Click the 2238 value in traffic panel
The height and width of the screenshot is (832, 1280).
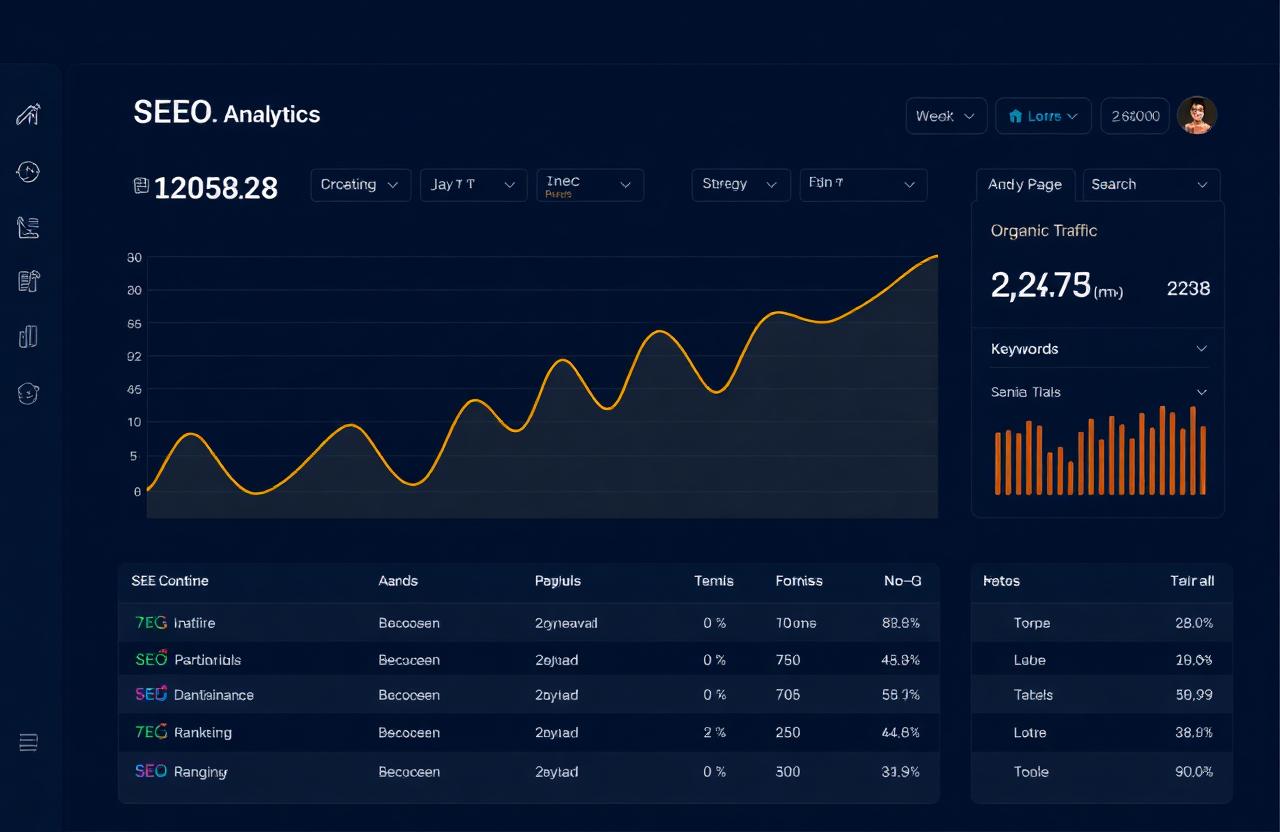1188,289
